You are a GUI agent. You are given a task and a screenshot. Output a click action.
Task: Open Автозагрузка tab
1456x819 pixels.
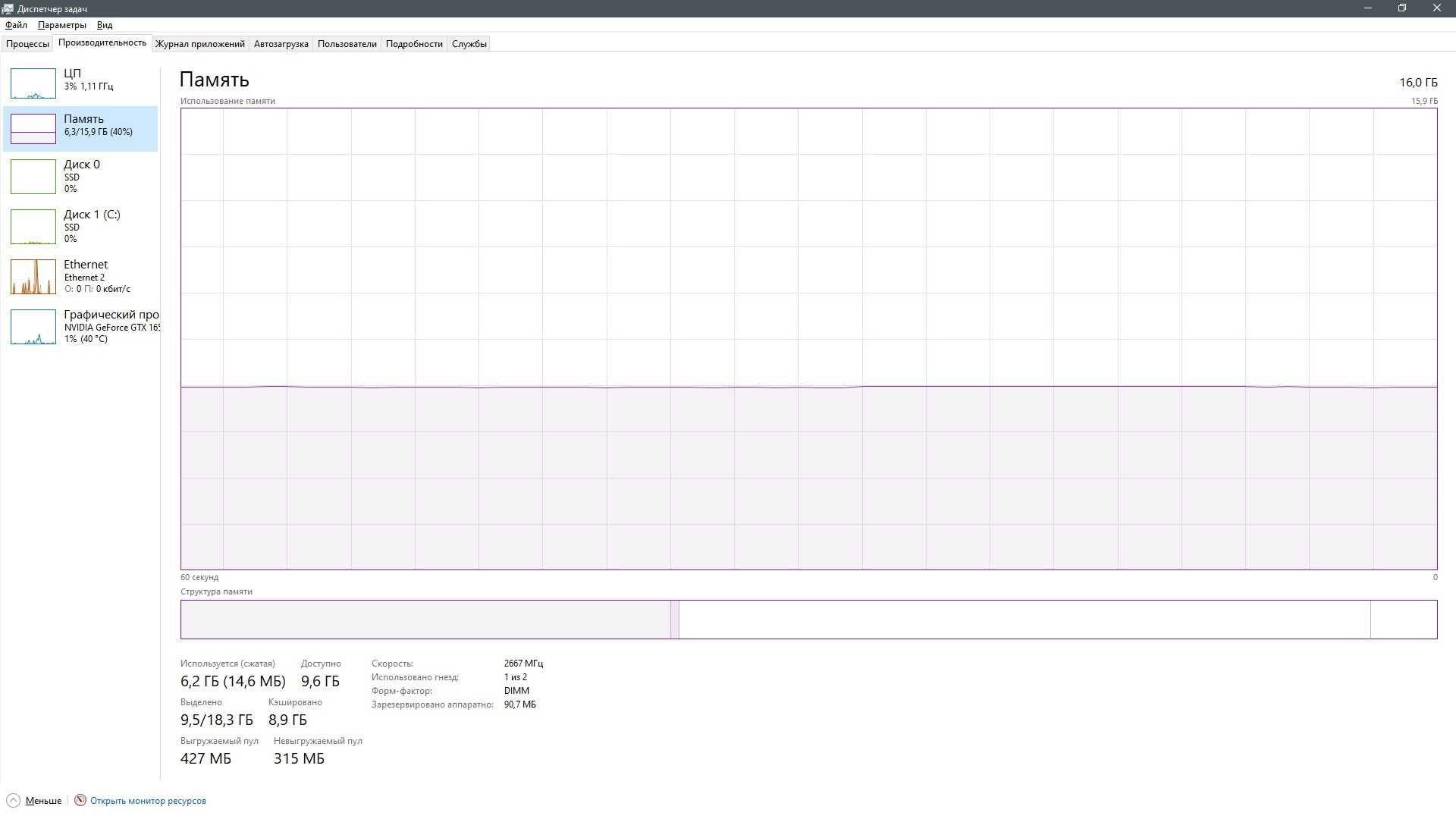pos(280,43)
